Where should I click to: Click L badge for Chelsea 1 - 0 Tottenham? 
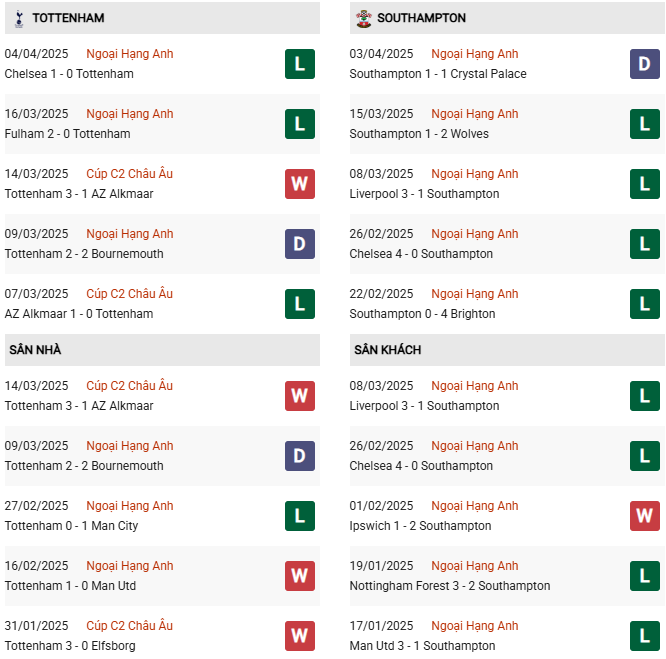(x=299, y=64)
